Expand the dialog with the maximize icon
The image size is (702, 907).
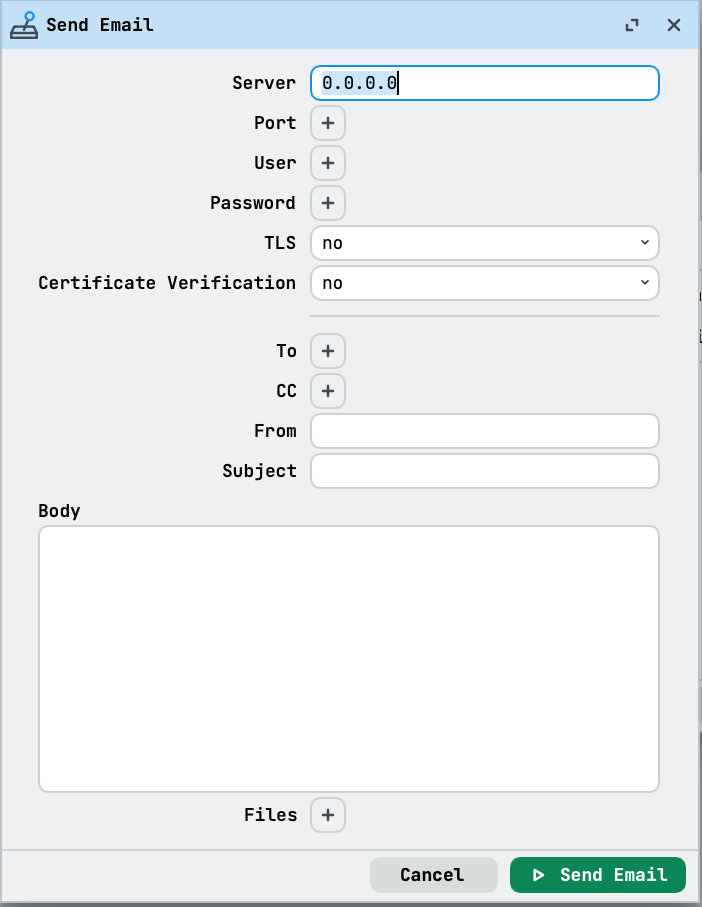point(632,25)
